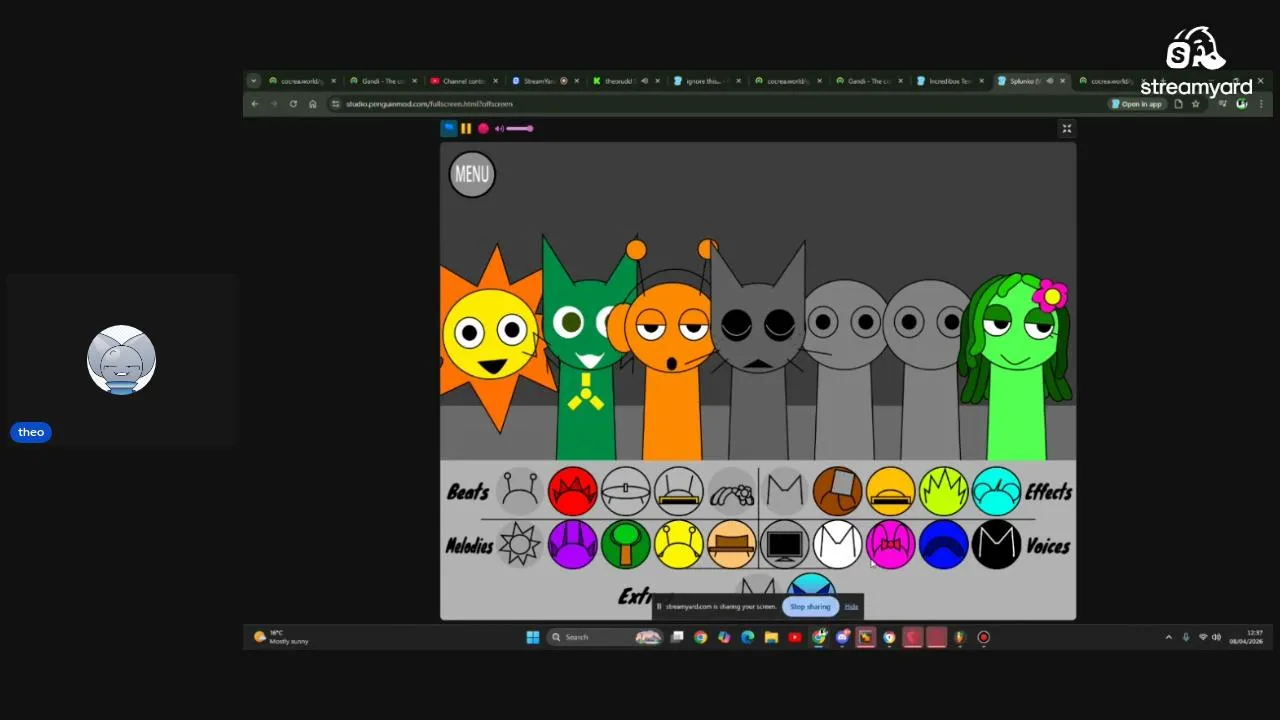Click the taskbar Search box
The width and height of the screenshot is (1280, 720).
coord(606,637)
